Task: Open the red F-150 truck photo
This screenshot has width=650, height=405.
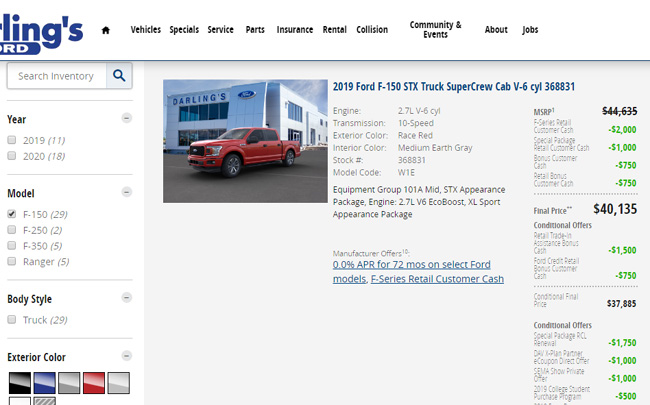Action: click(245, 141)
